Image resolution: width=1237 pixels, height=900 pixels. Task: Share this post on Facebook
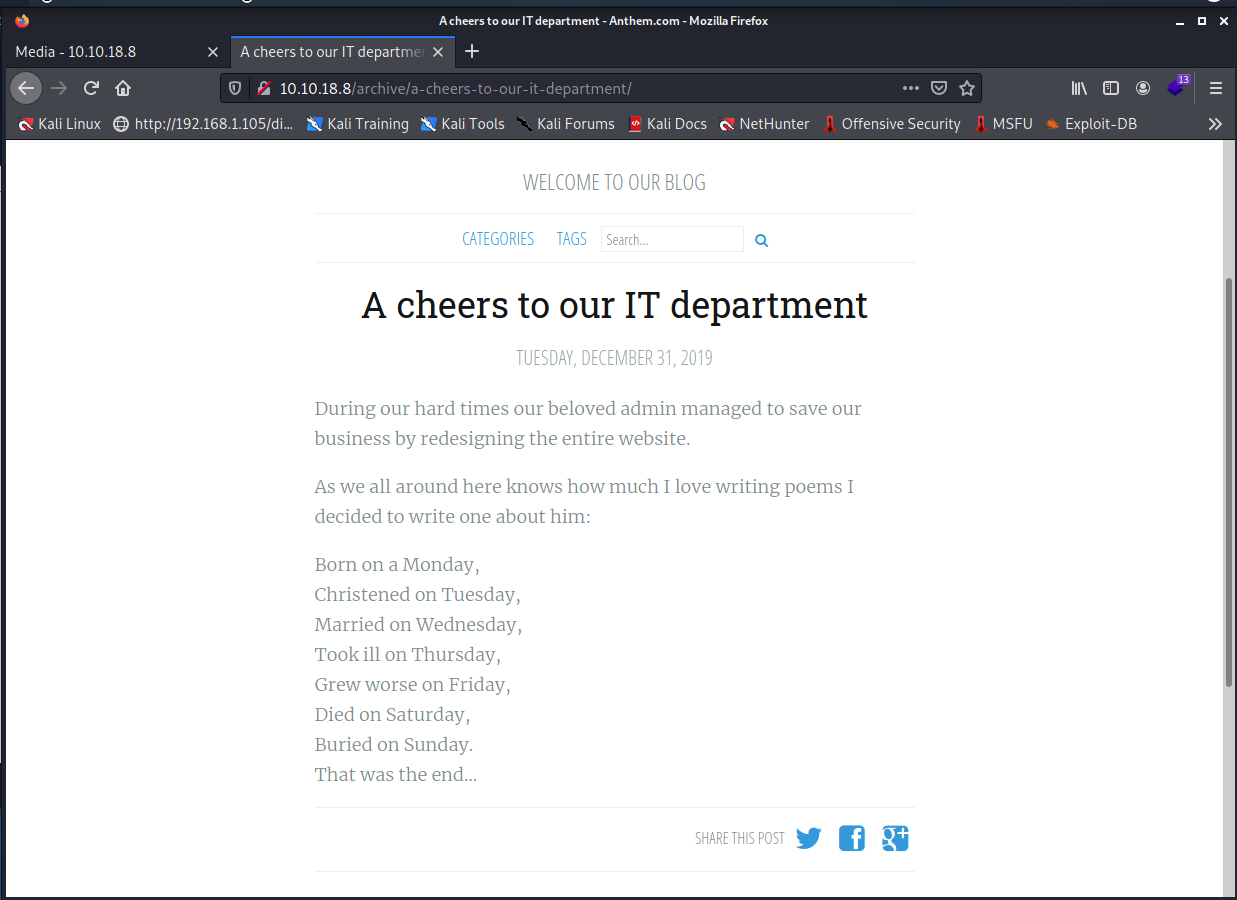851,838
